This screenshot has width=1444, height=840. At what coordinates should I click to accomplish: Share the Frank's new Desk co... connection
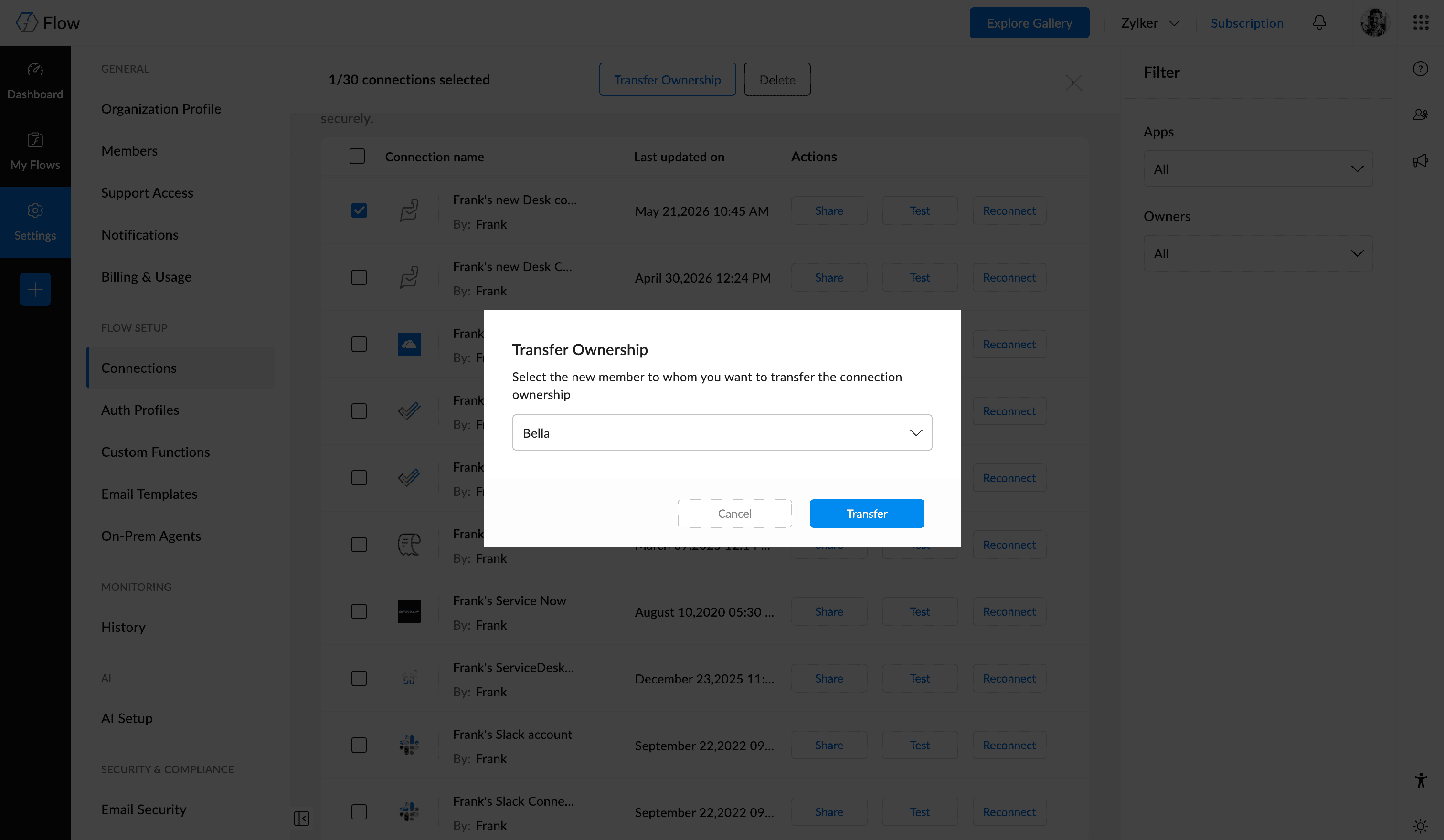[829, 210]
